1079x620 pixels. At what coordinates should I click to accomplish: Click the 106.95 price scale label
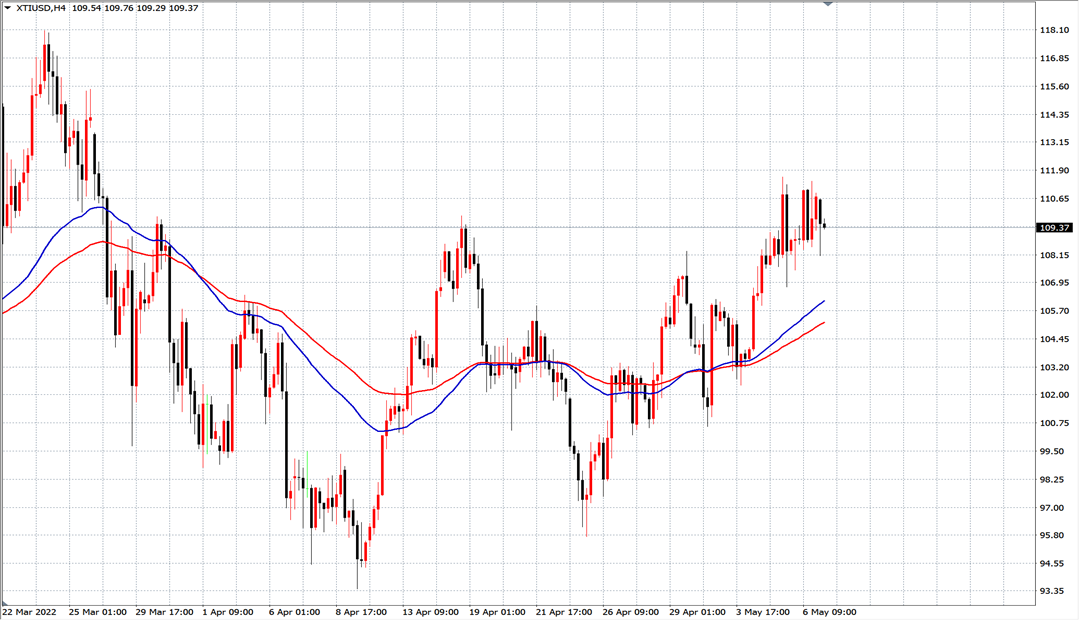(1054, 283)
